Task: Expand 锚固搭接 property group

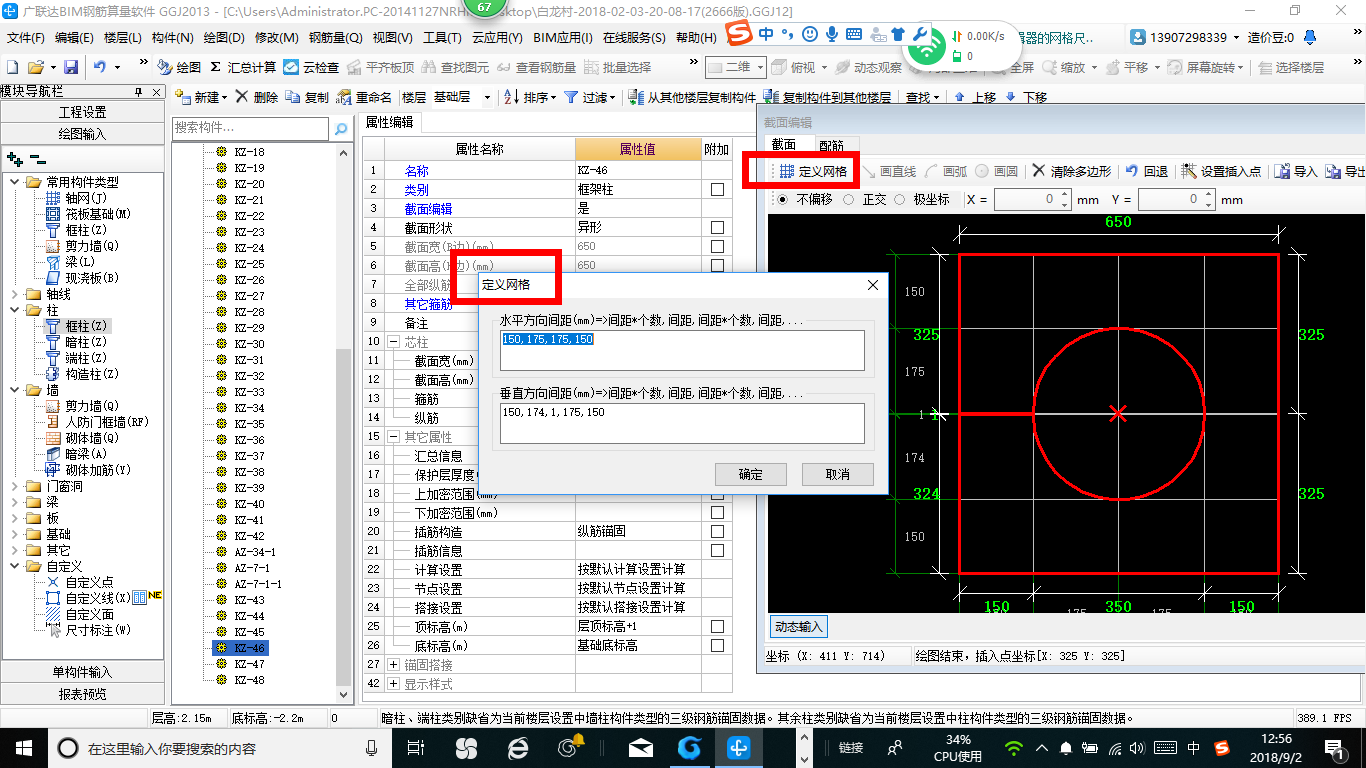Action: 393,664
